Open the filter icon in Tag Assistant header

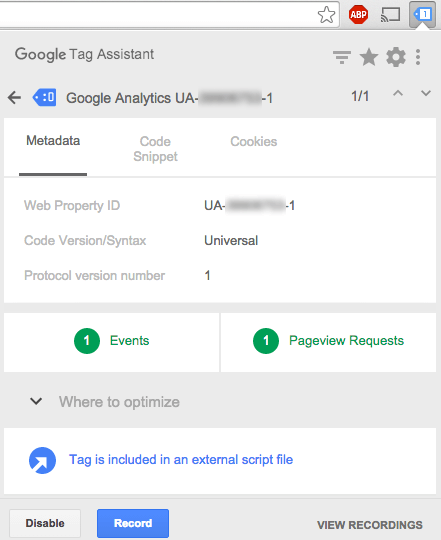coord(342,57)
